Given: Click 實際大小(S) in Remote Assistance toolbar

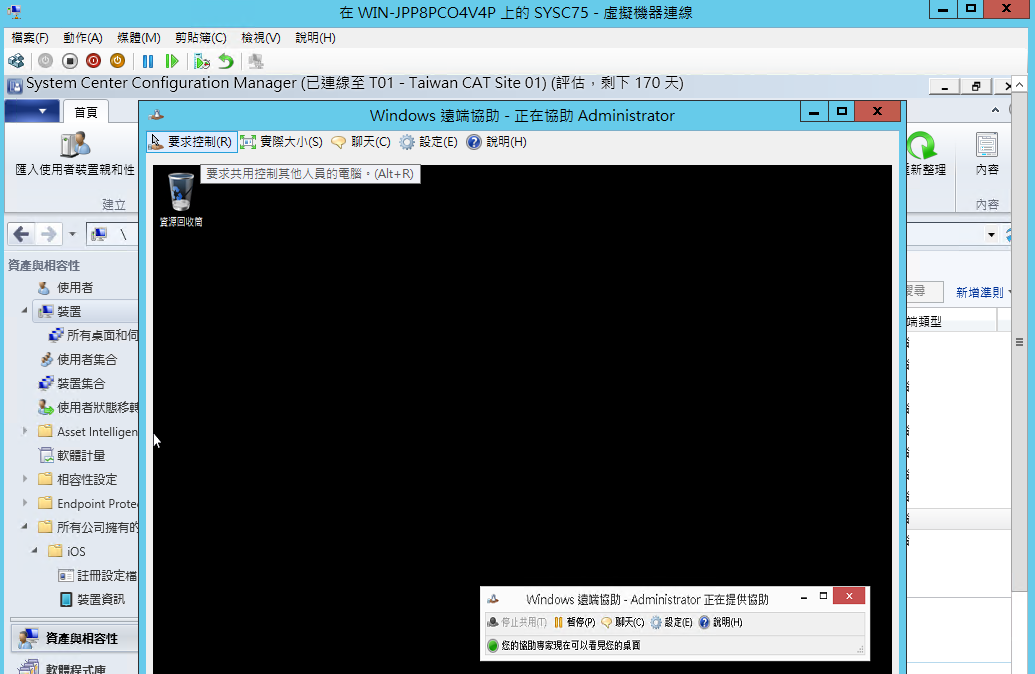Looking at the screenshot, I should click(281, 142).
